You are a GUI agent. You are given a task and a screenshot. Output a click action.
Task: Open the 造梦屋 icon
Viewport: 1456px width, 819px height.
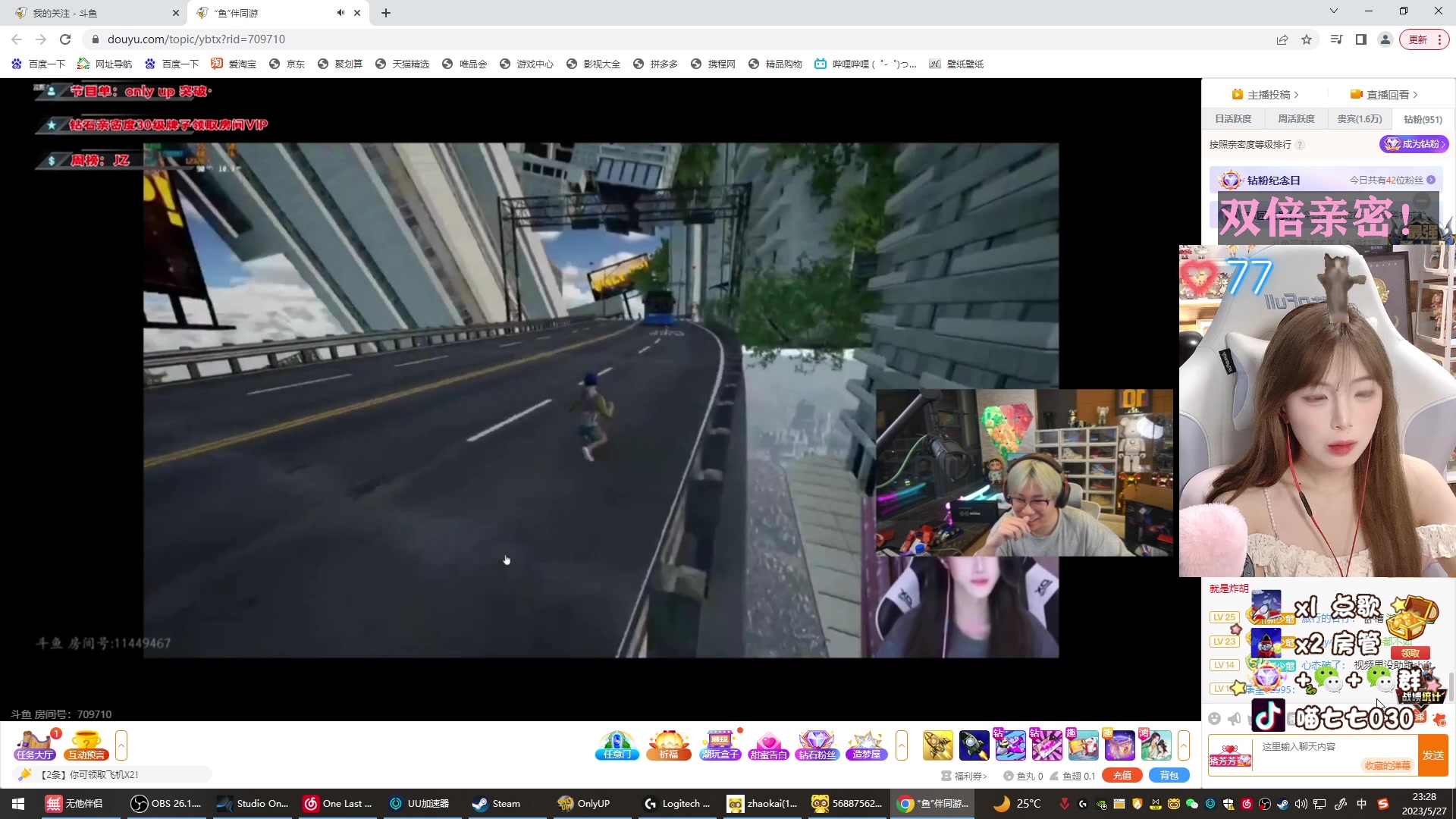866,745
